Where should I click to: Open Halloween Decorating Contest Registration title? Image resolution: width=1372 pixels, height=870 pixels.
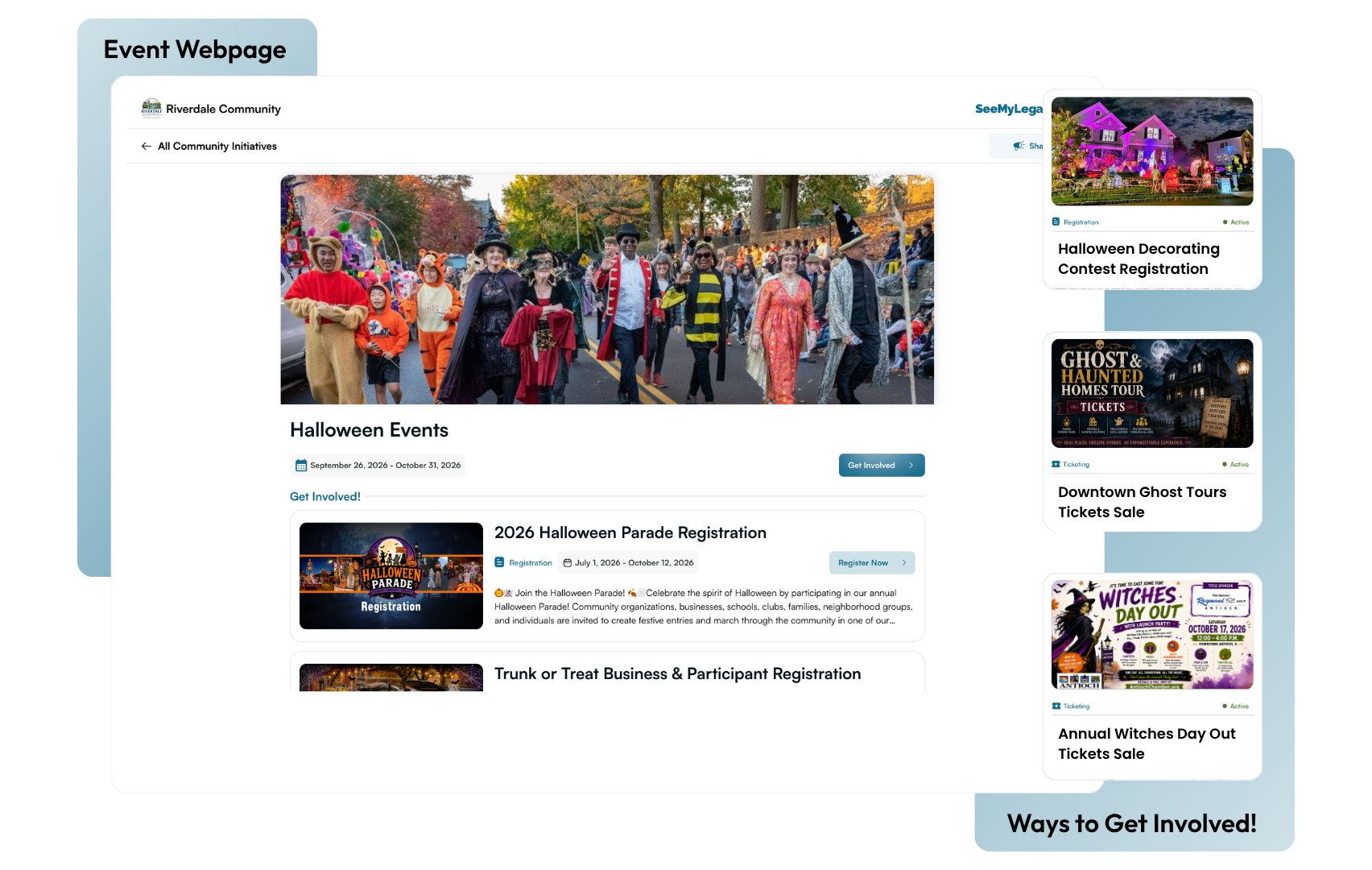[x=1139, y=259]
